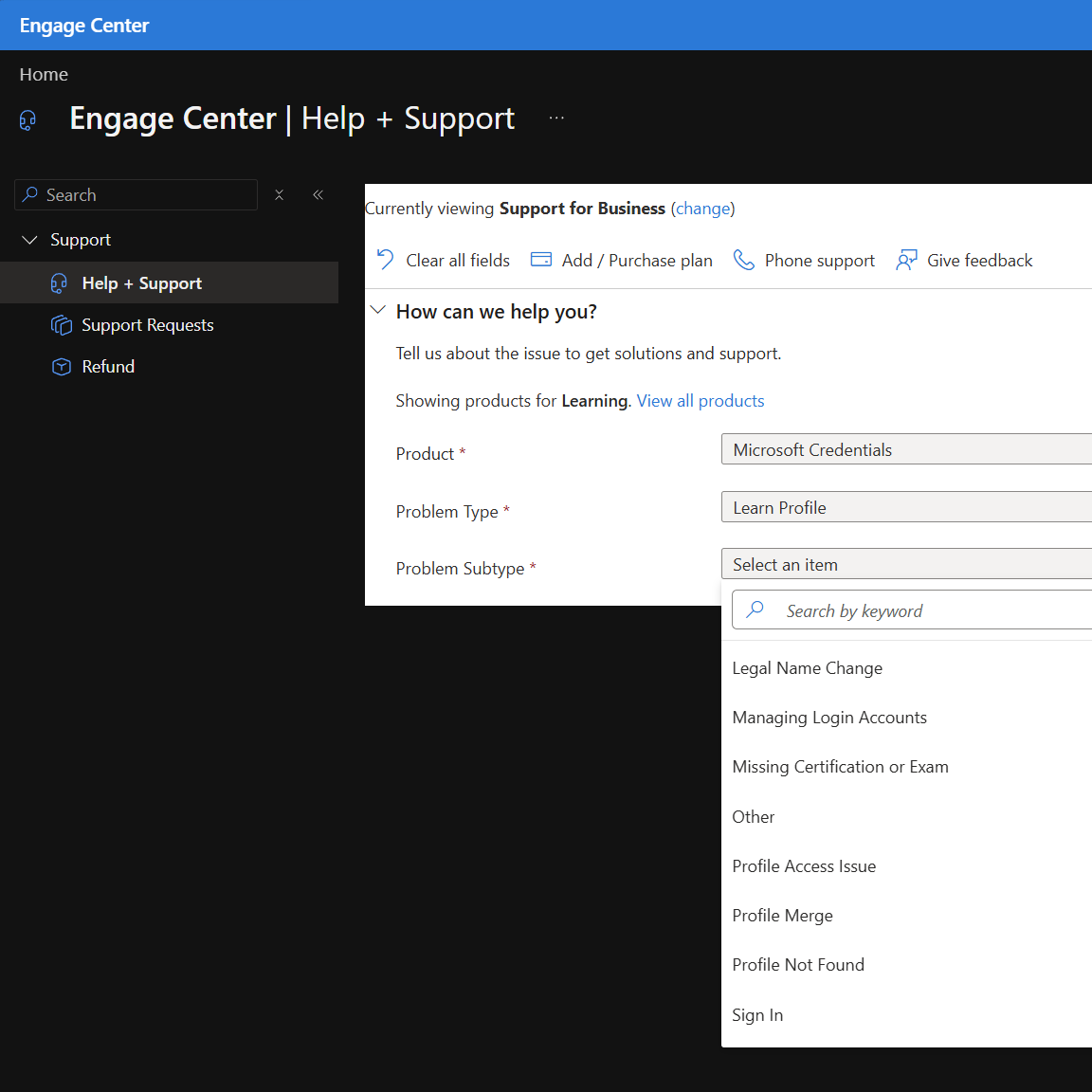Click the Problem Subtype Select an item dropdown

tap(906, 564)
